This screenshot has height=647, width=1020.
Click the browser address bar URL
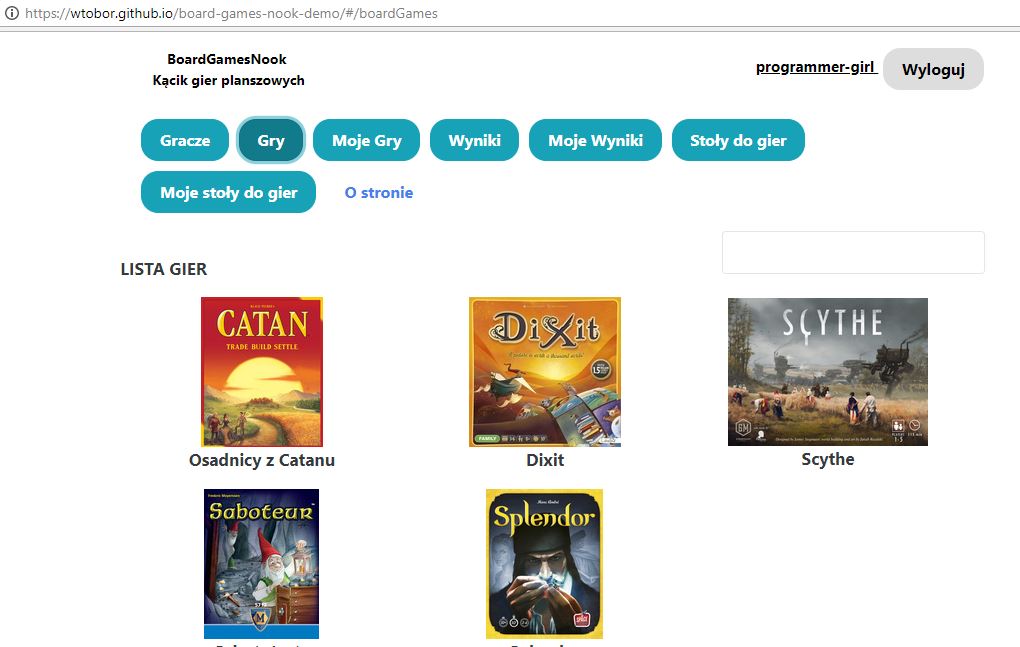pos(231,14)
